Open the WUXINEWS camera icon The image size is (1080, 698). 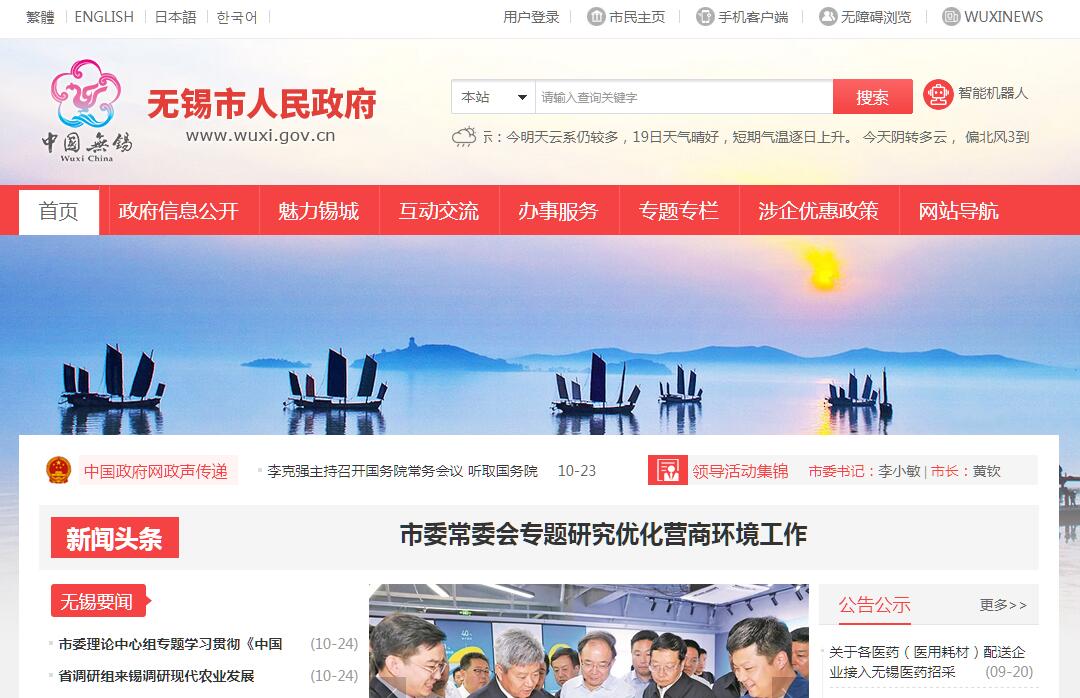tap(951, 17)
